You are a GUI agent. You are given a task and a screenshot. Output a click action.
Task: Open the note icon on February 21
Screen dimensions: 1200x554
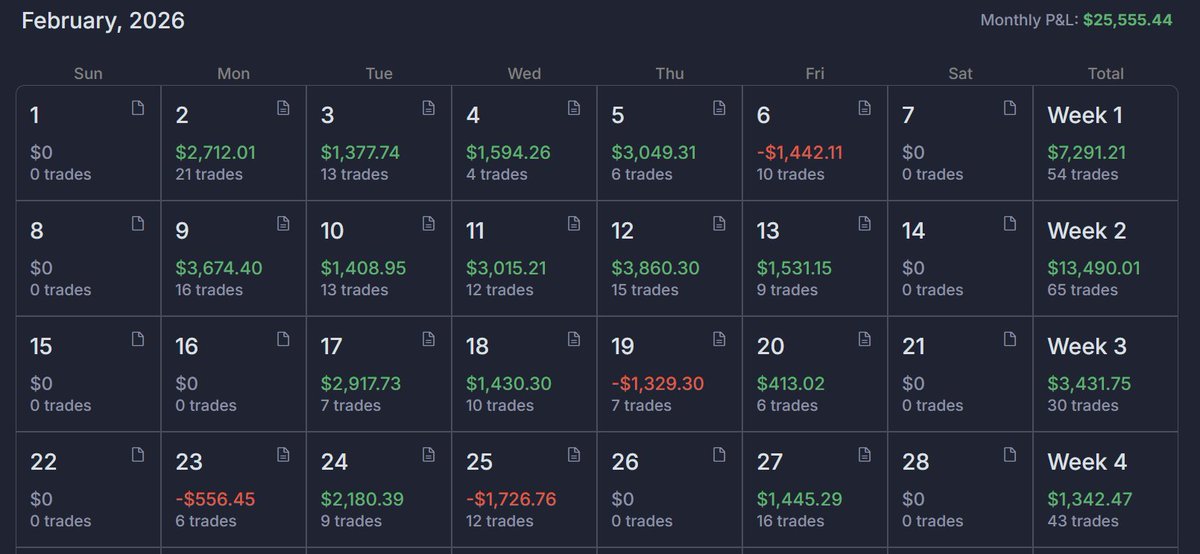coord(1010,339)
